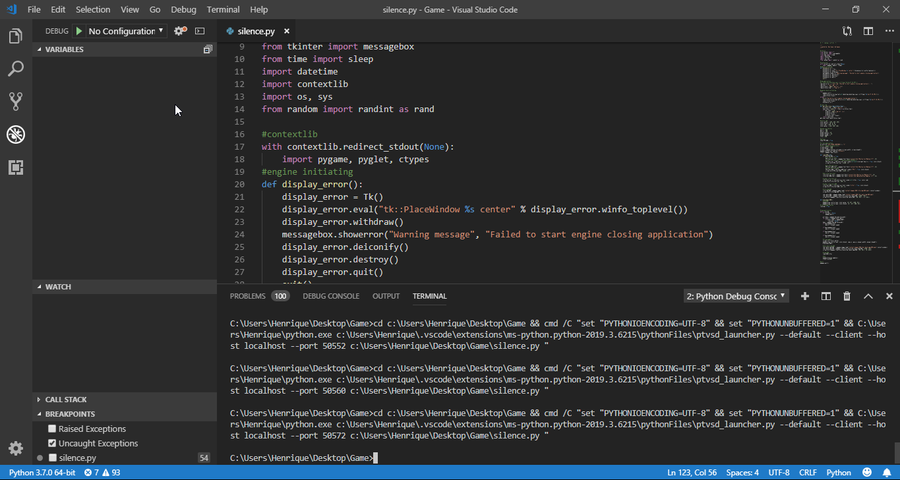Open More Actions menu for editor
The width and height of the screenshot is (900, 480).
point(888,31)
